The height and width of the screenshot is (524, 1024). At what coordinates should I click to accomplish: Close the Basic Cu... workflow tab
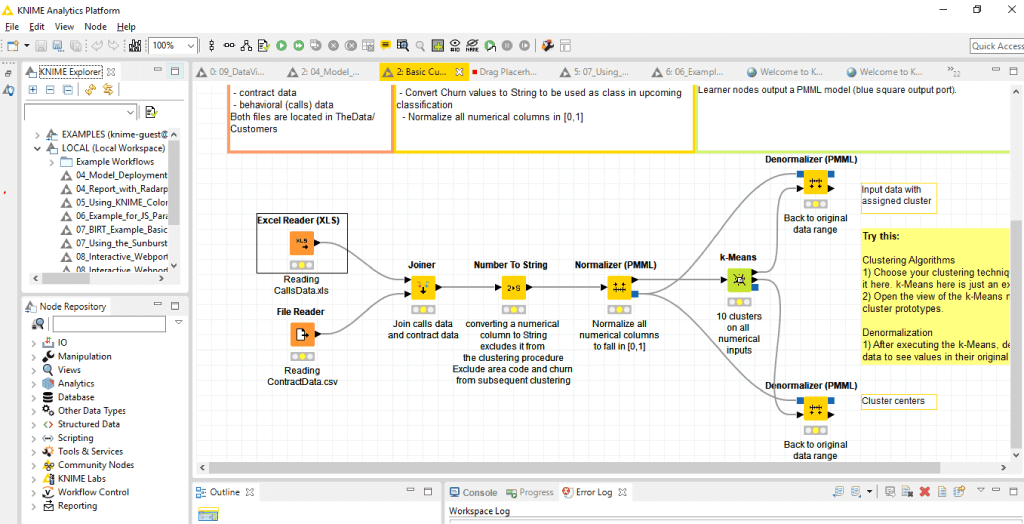[459, 72]
